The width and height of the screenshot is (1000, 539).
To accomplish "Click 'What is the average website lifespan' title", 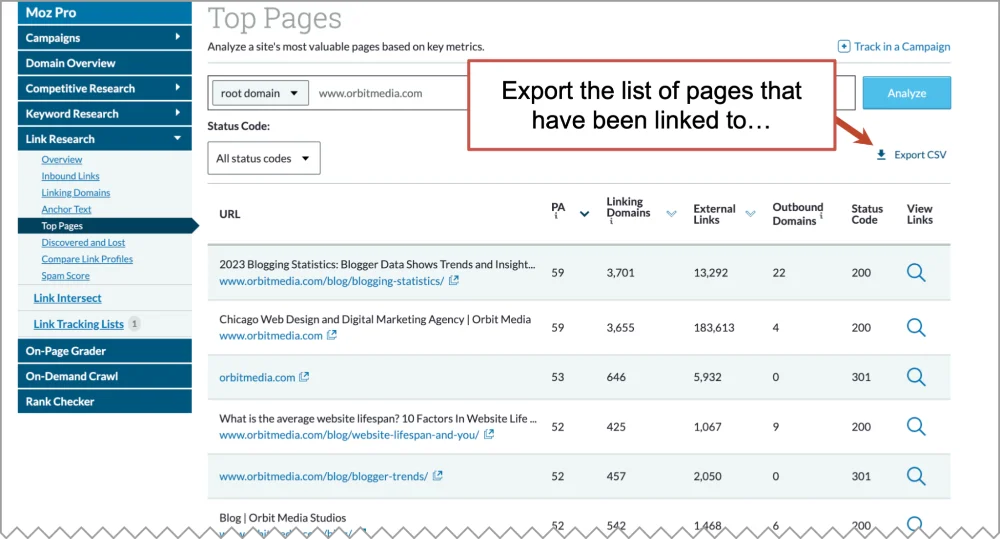I will [378, 418].
